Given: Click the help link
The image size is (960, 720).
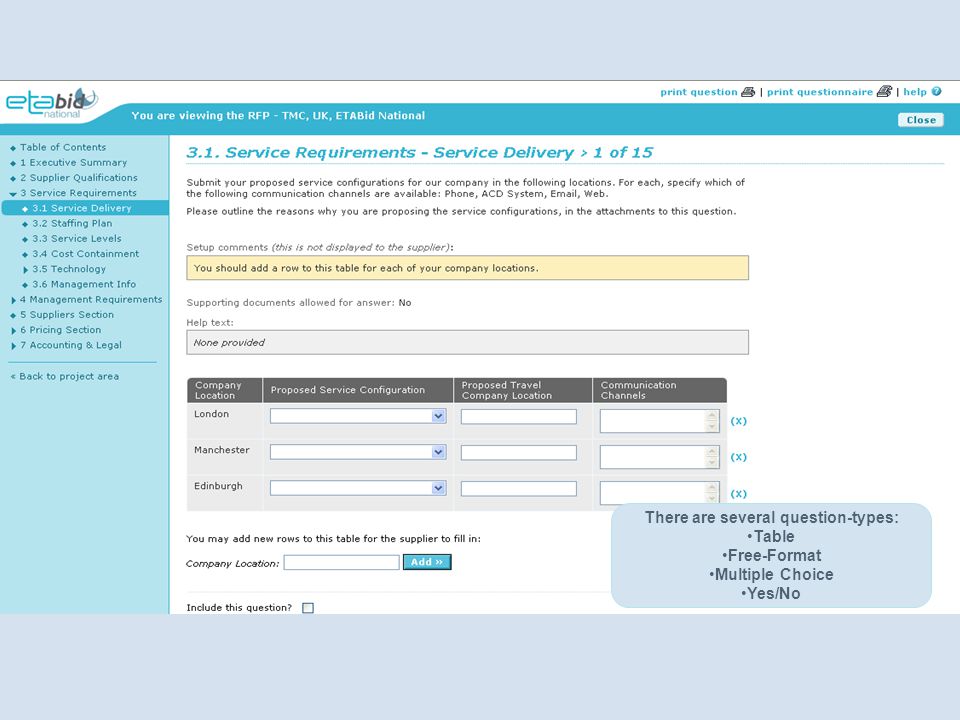Looking at the screenshot, I should point(915,92).
